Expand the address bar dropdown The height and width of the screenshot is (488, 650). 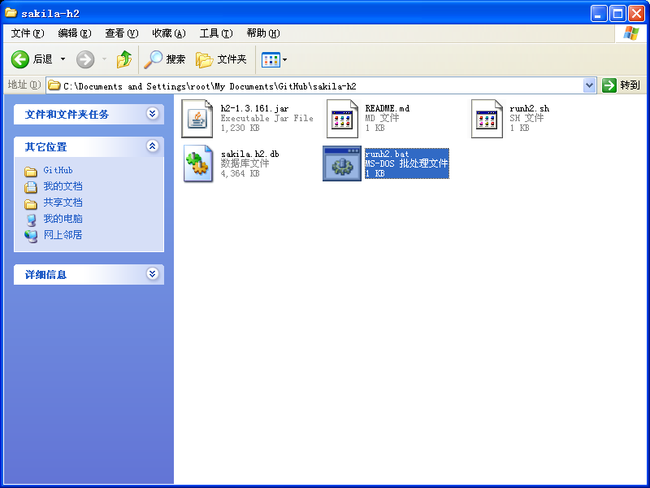point(589,86)
